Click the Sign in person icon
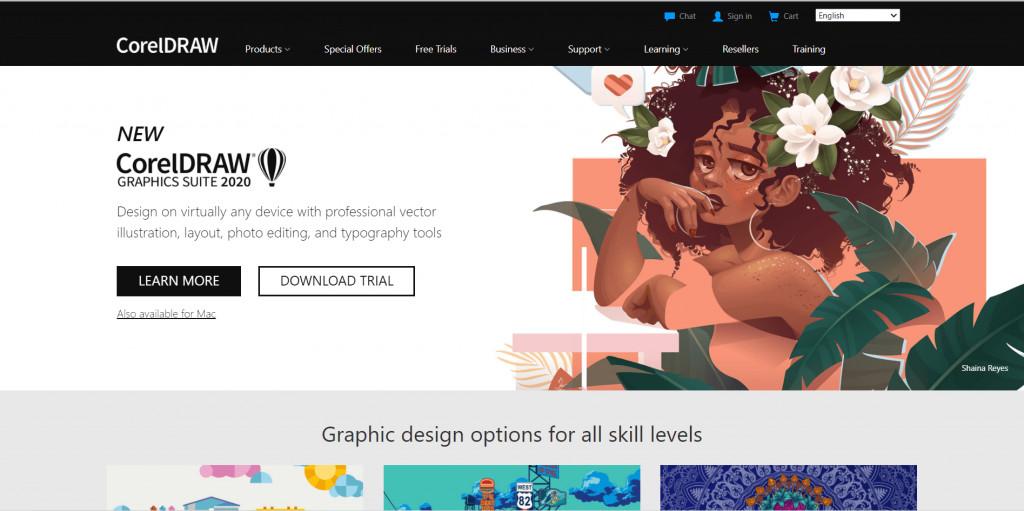1024x511 pixels. (718, 16)
